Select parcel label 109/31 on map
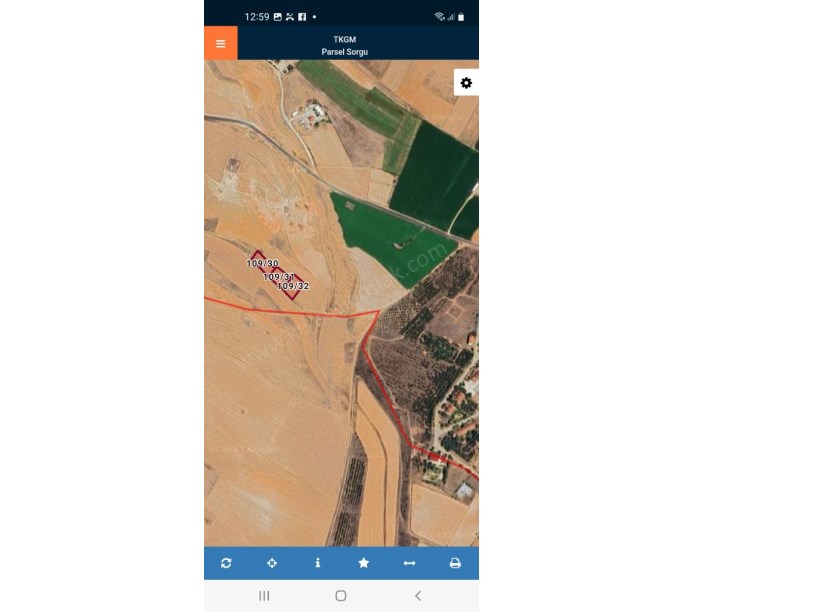Image resolution: width=816 pixels, height=612 pixels. tap(279, 276)
